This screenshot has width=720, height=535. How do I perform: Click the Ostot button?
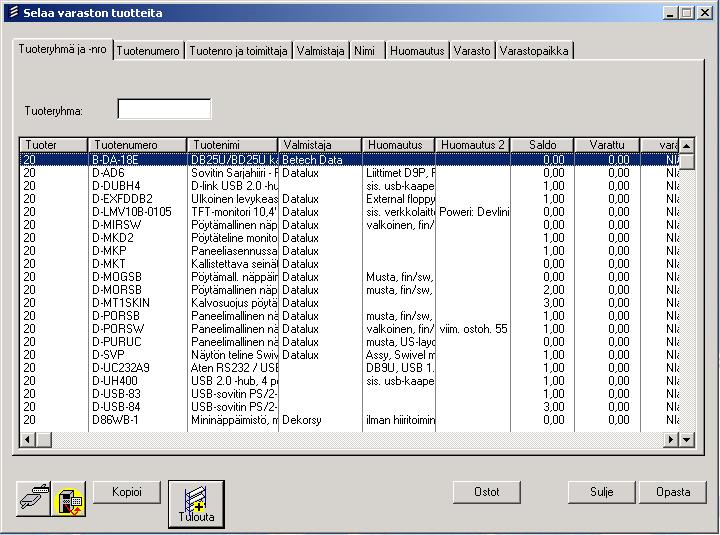coord(487,492)
